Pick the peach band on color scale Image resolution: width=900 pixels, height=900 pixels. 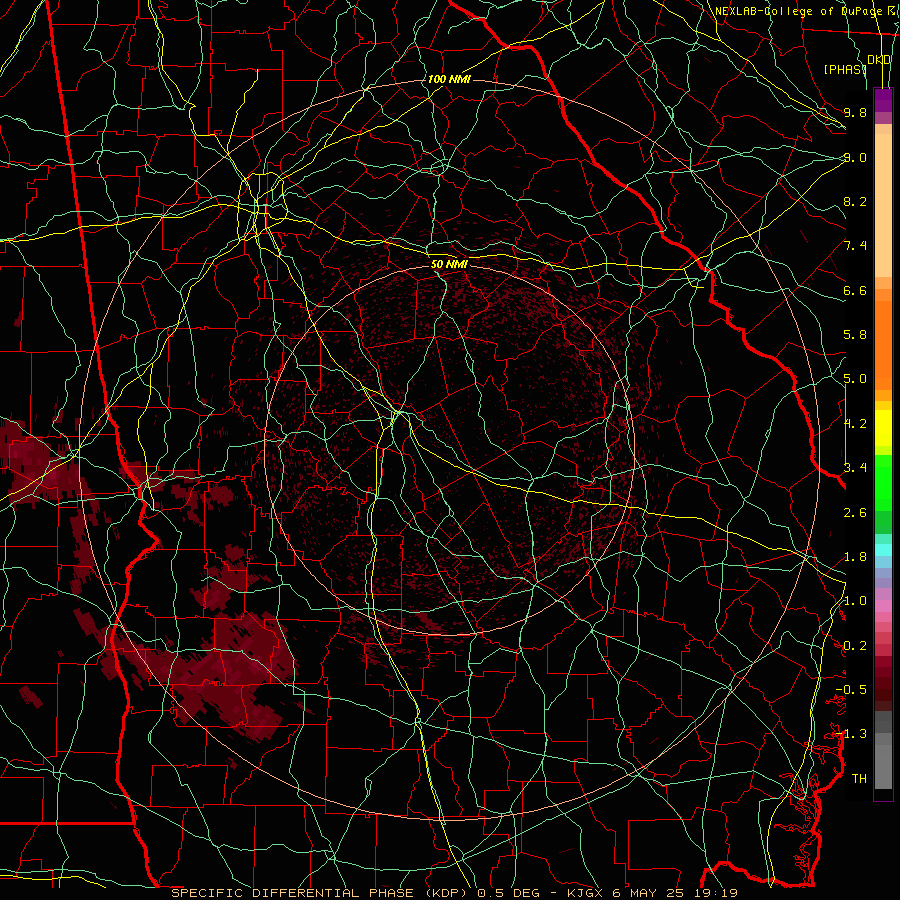pos(883,205)
